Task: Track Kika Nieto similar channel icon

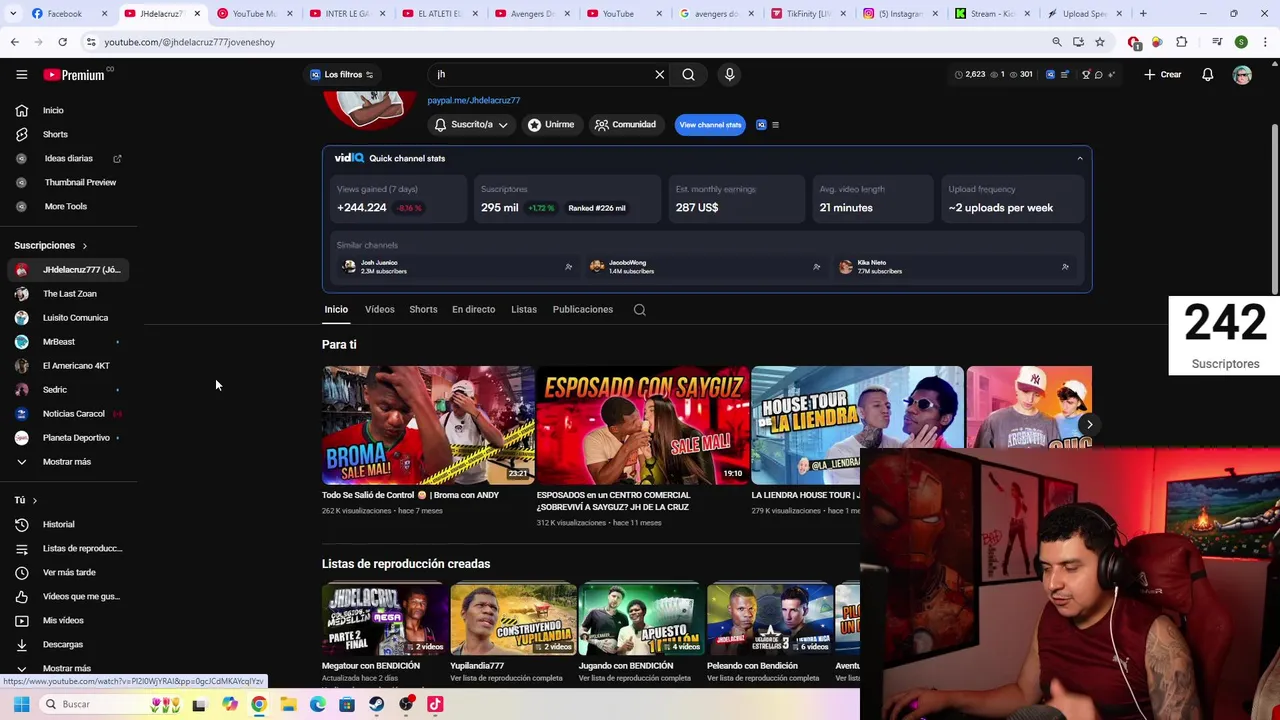Action: tap(1065, 267)
